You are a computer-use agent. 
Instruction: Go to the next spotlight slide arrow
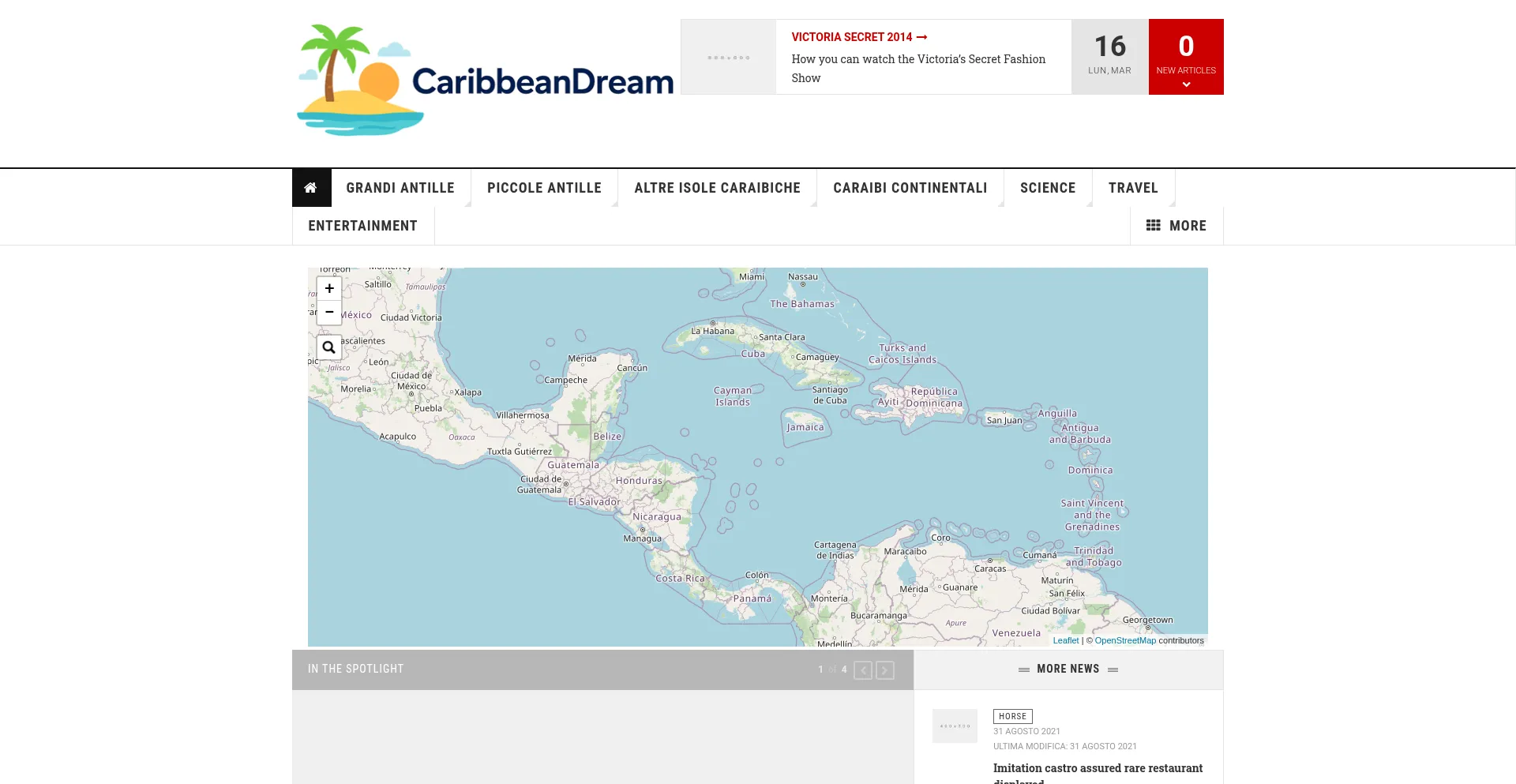coord(885,670)
